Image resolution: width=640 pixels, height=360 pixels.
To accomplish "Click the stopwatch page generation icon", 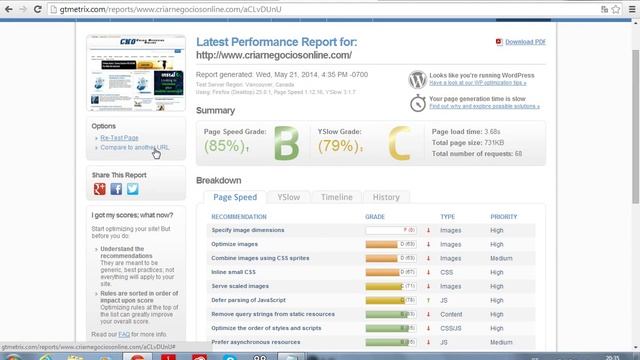I will point(418,103).
